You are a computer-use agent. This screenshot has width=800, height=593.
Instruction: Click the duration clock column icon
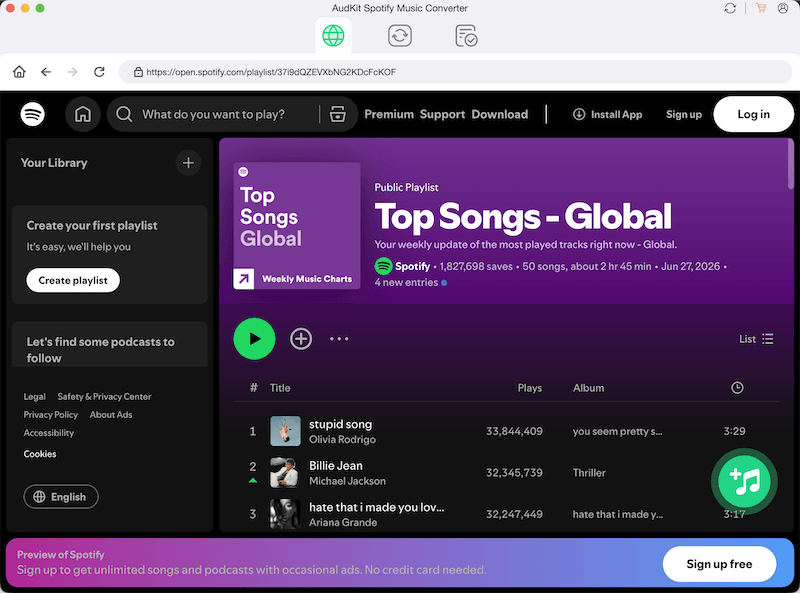[x=737, y=388]
